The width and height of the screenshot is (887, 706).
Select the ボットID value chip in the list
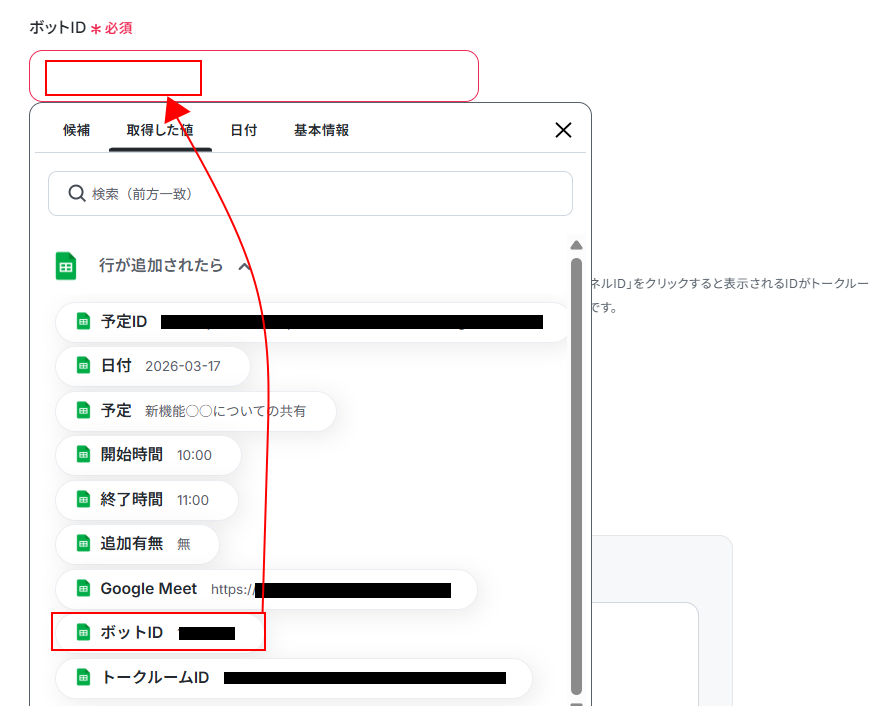[158, 632]
